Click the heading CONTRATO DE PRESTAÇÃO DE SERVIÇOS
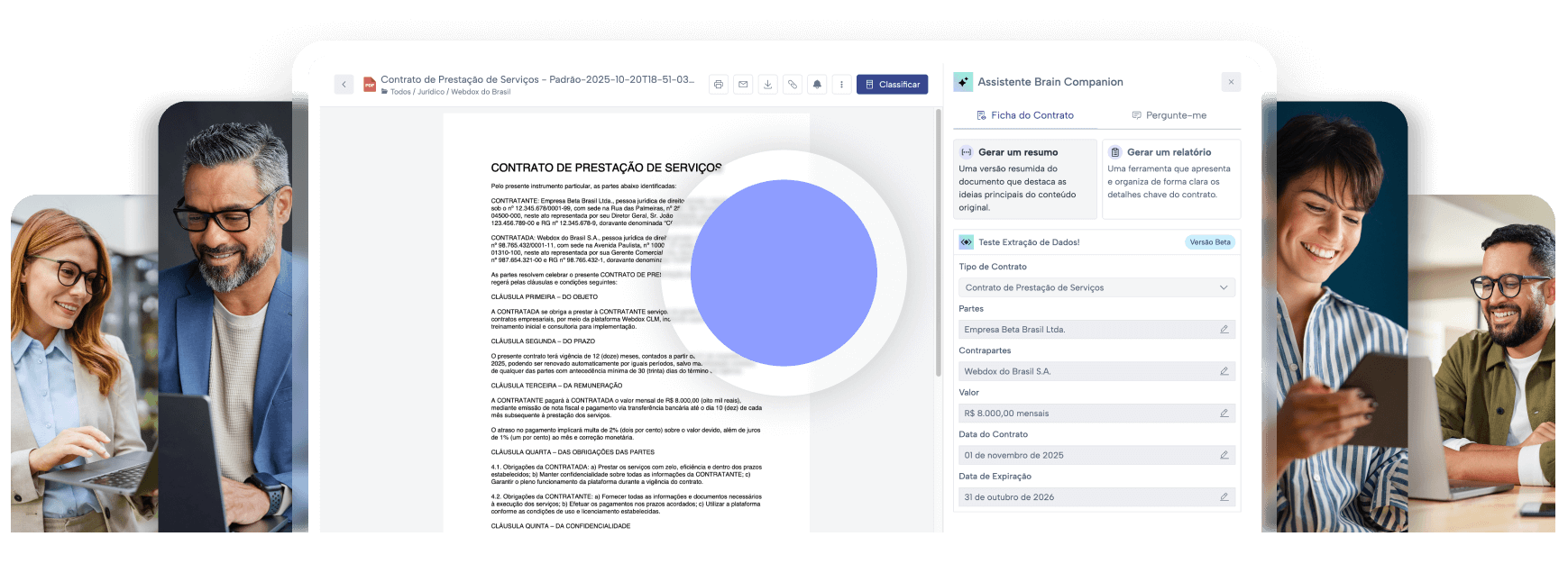This screenshot has height=573, width=1568. point(606,168)
